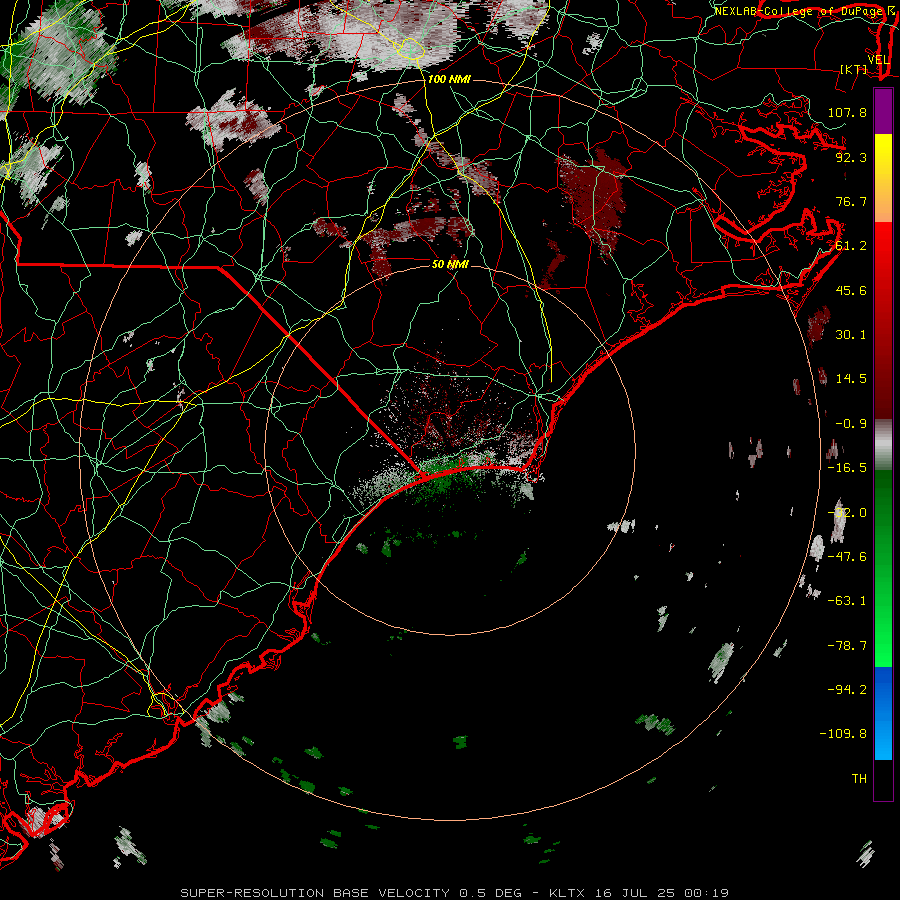The width and height of the screenshot is (900, 900).
Task: Click the 45.6 legend value
Action: coord(851,290)
